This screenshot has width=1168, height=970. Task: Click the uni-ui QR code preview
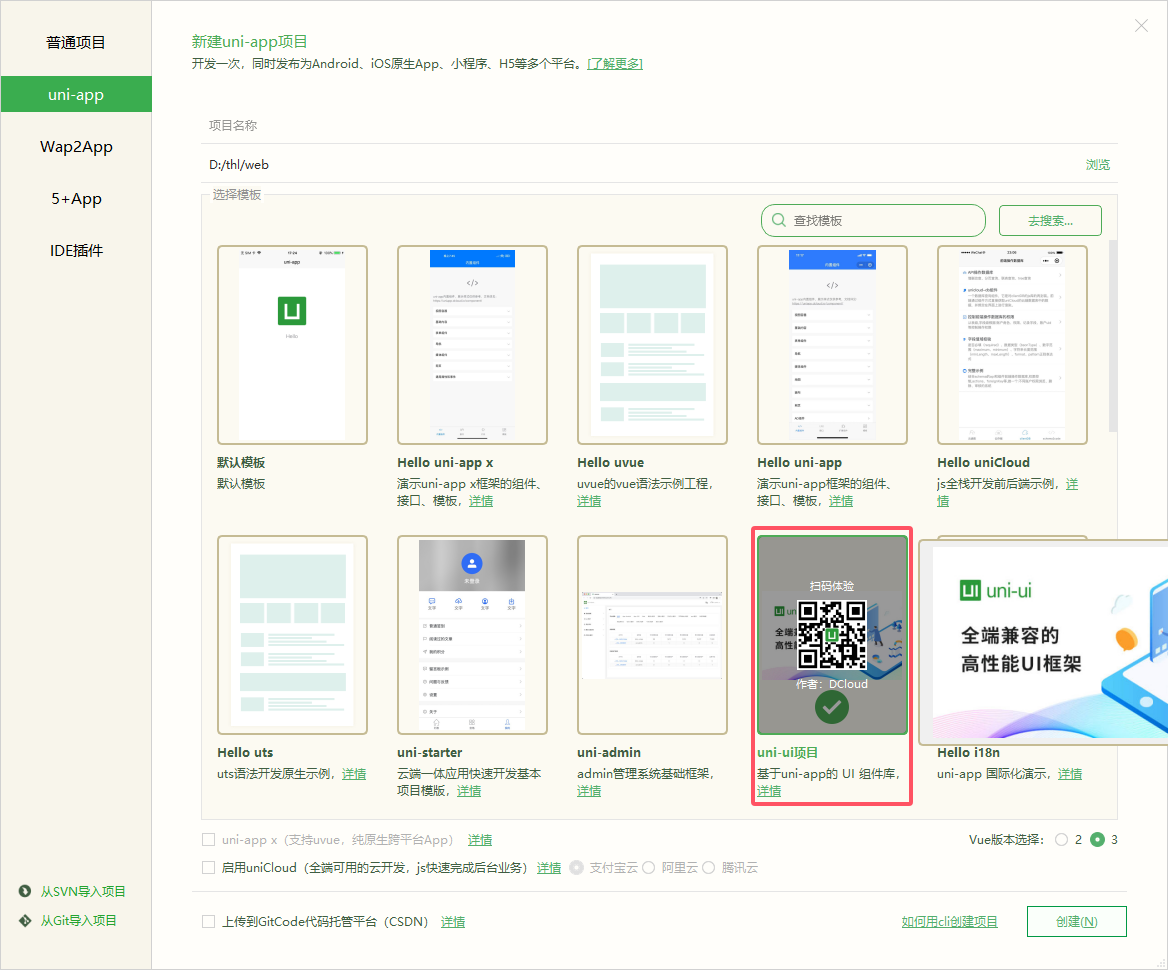point(831,635)
